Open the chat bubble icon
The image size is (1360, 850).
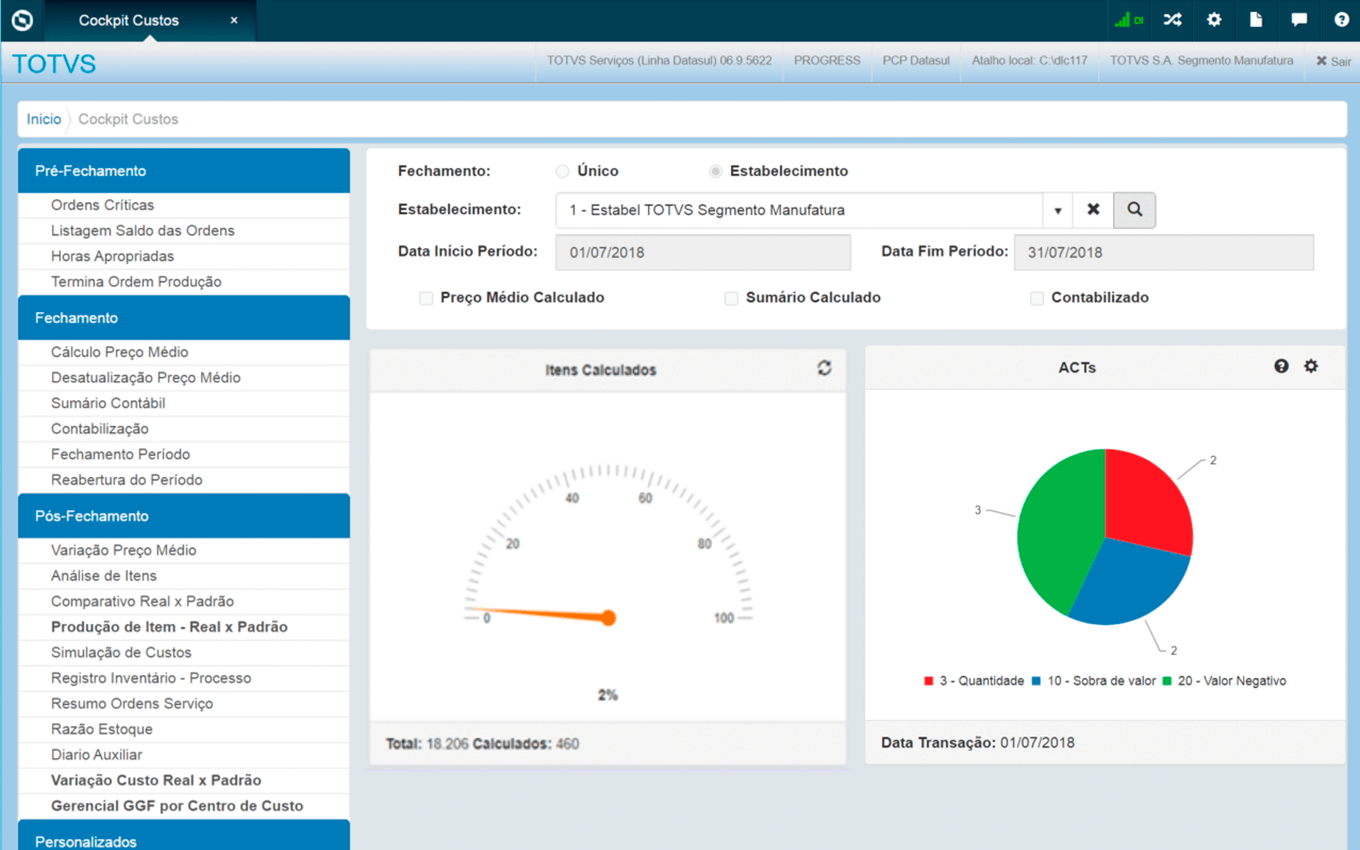1298,20
